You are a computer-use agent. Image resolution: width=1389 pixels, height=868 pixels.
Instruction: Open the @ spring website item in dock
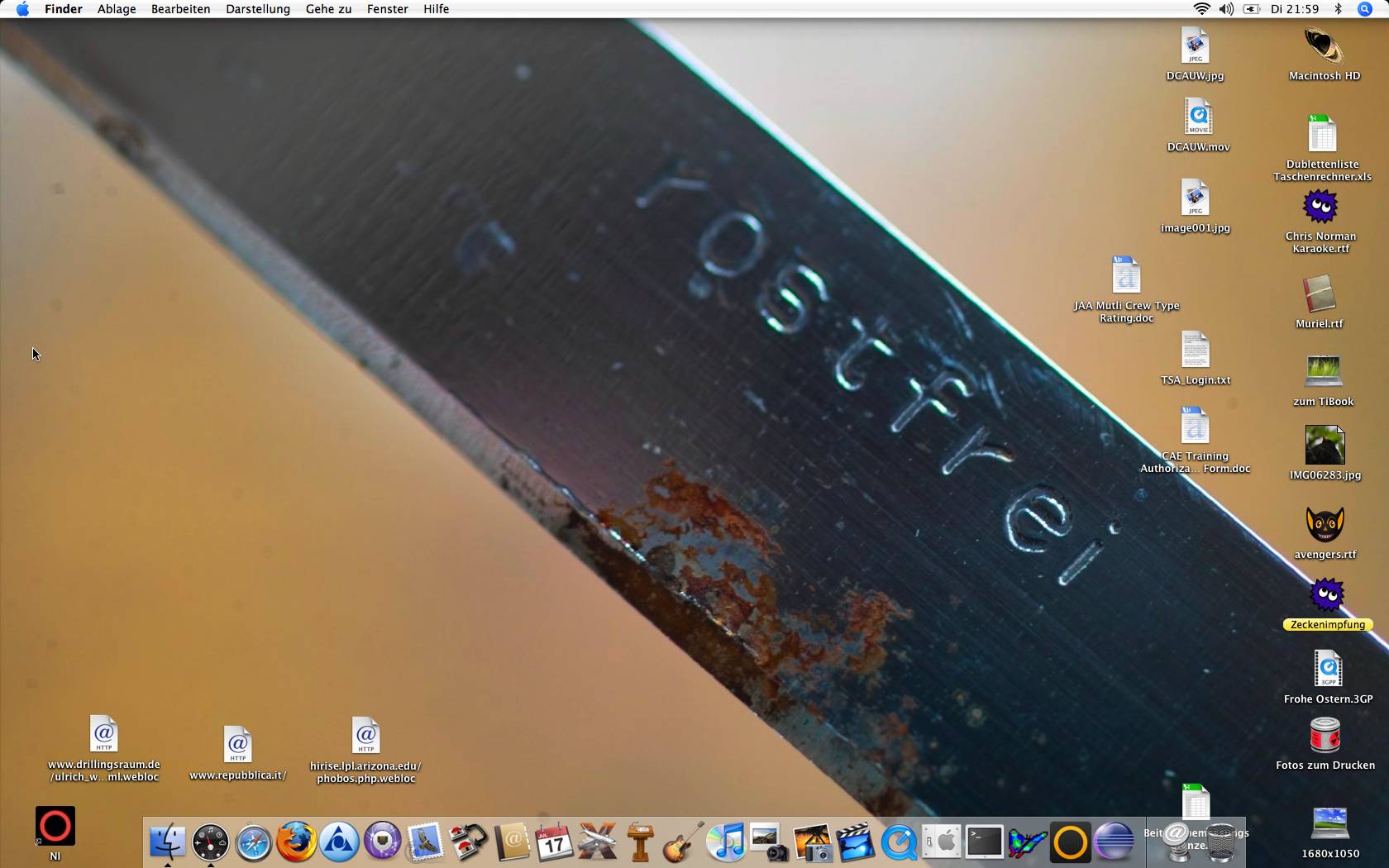1177,842
